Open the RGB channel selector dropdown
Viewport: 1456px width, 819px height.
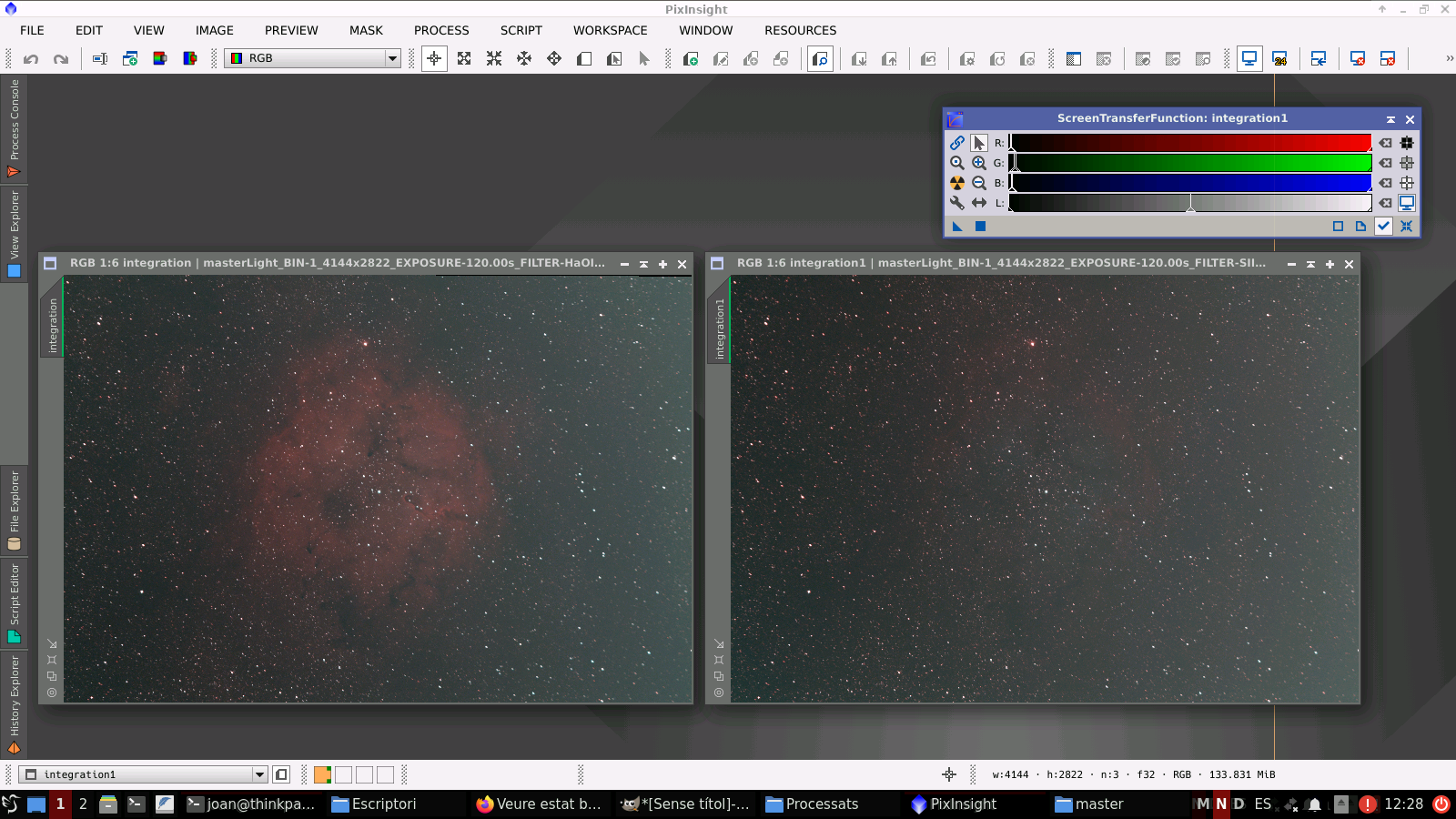391,58
